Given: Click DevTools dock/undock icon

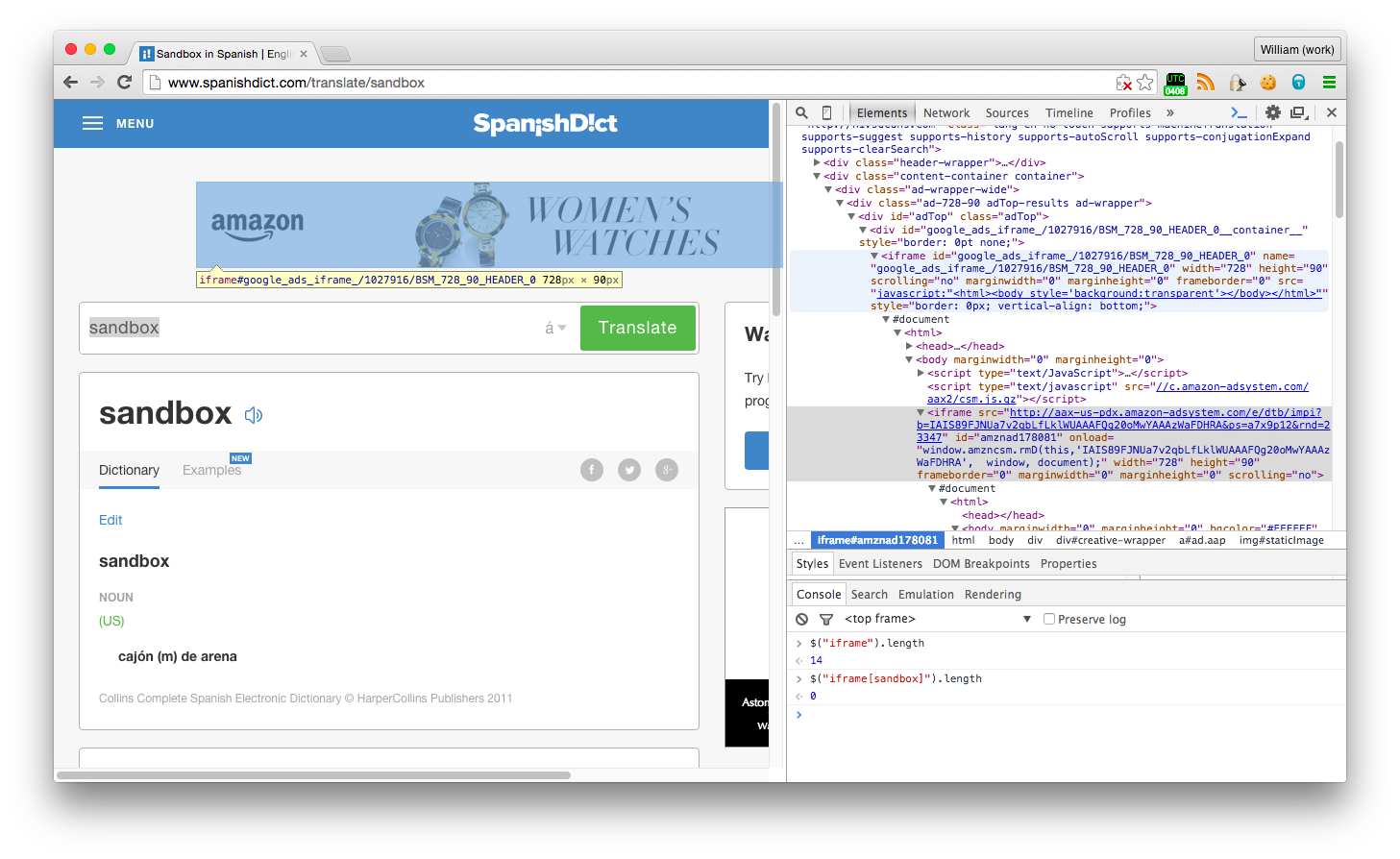Looking at the screenshot, I should pos(1299,112).
